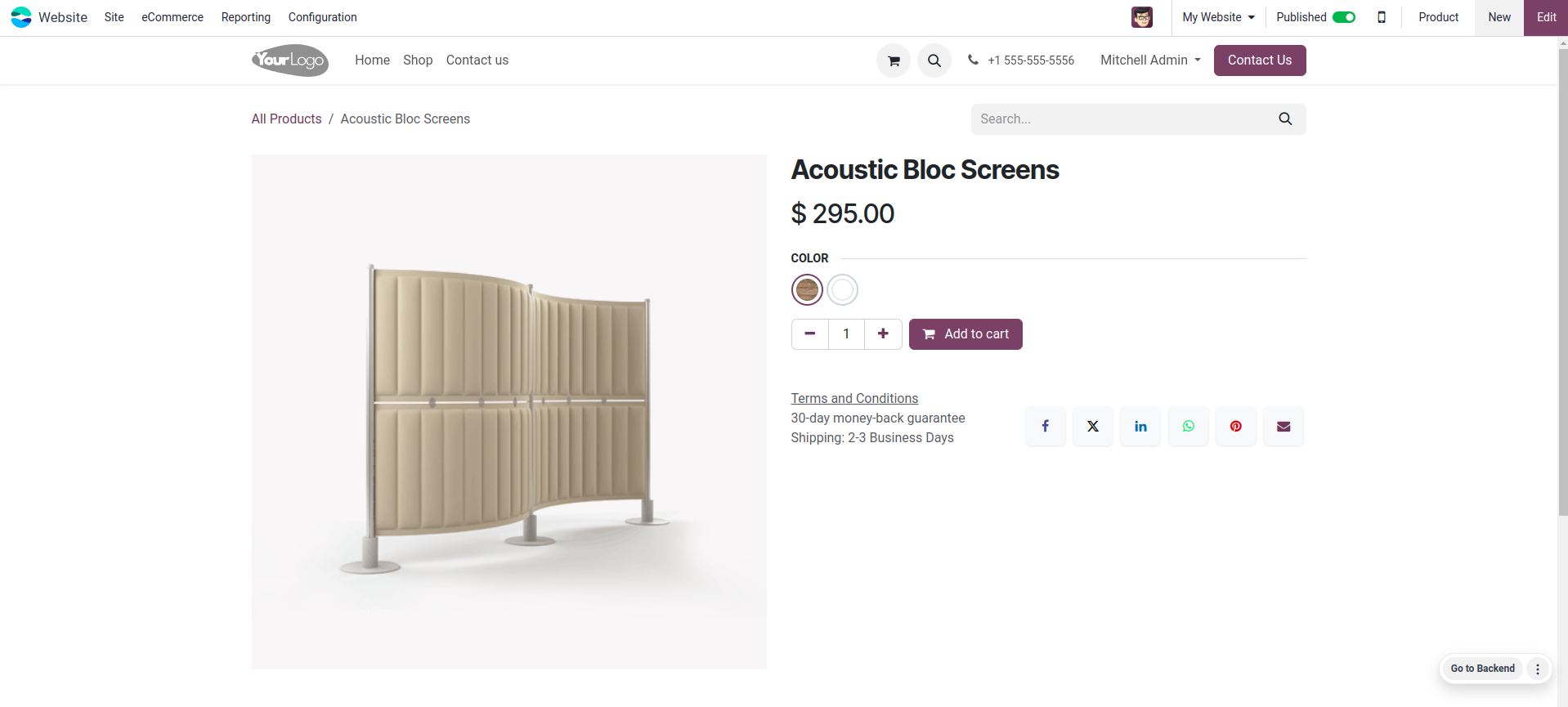Screen dimensions: 1568x707
Task: Toggle the Published switch
Action: [x=1343, y=17]
